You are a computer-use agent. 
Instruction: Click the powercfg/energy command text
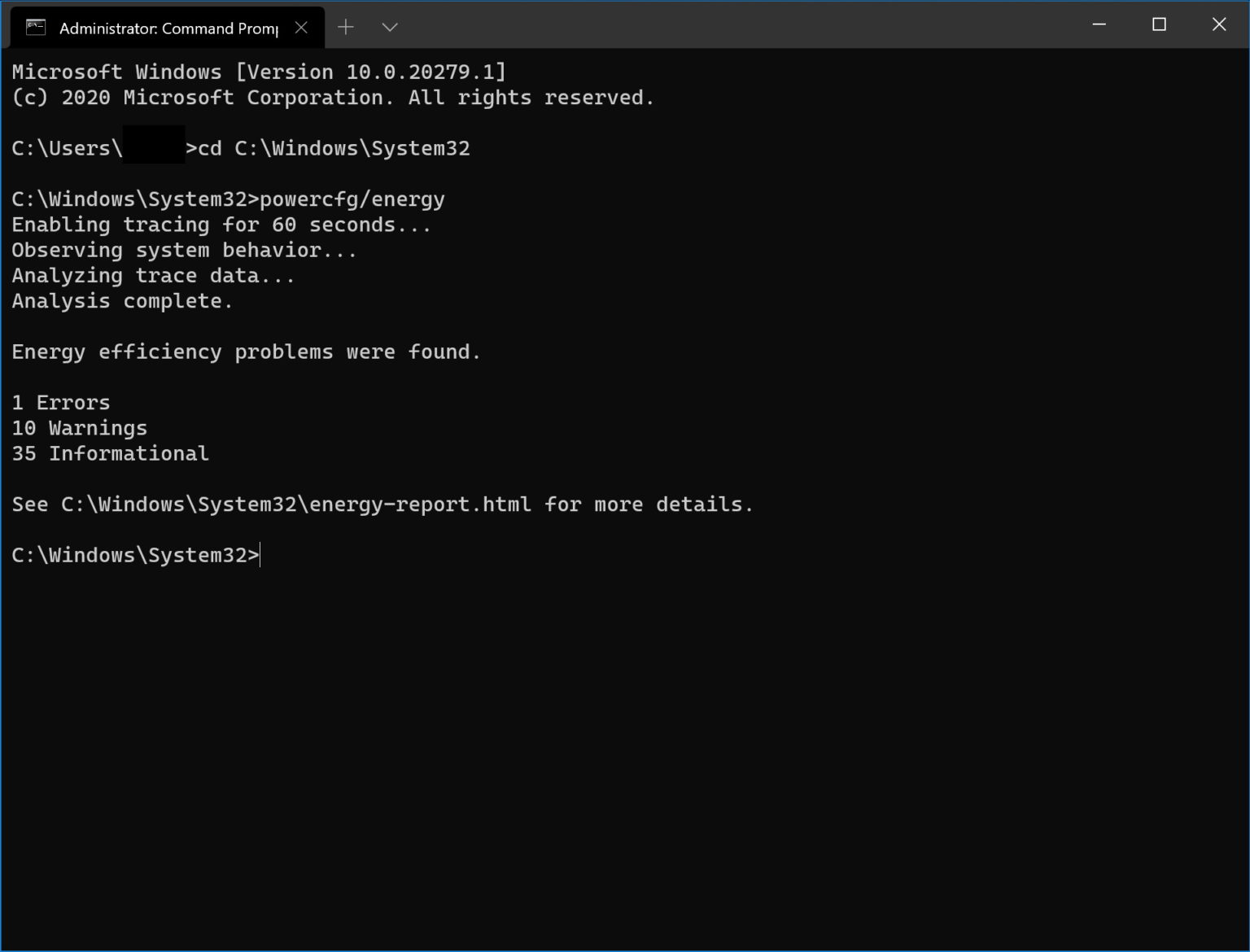click(x=352, y=199)
